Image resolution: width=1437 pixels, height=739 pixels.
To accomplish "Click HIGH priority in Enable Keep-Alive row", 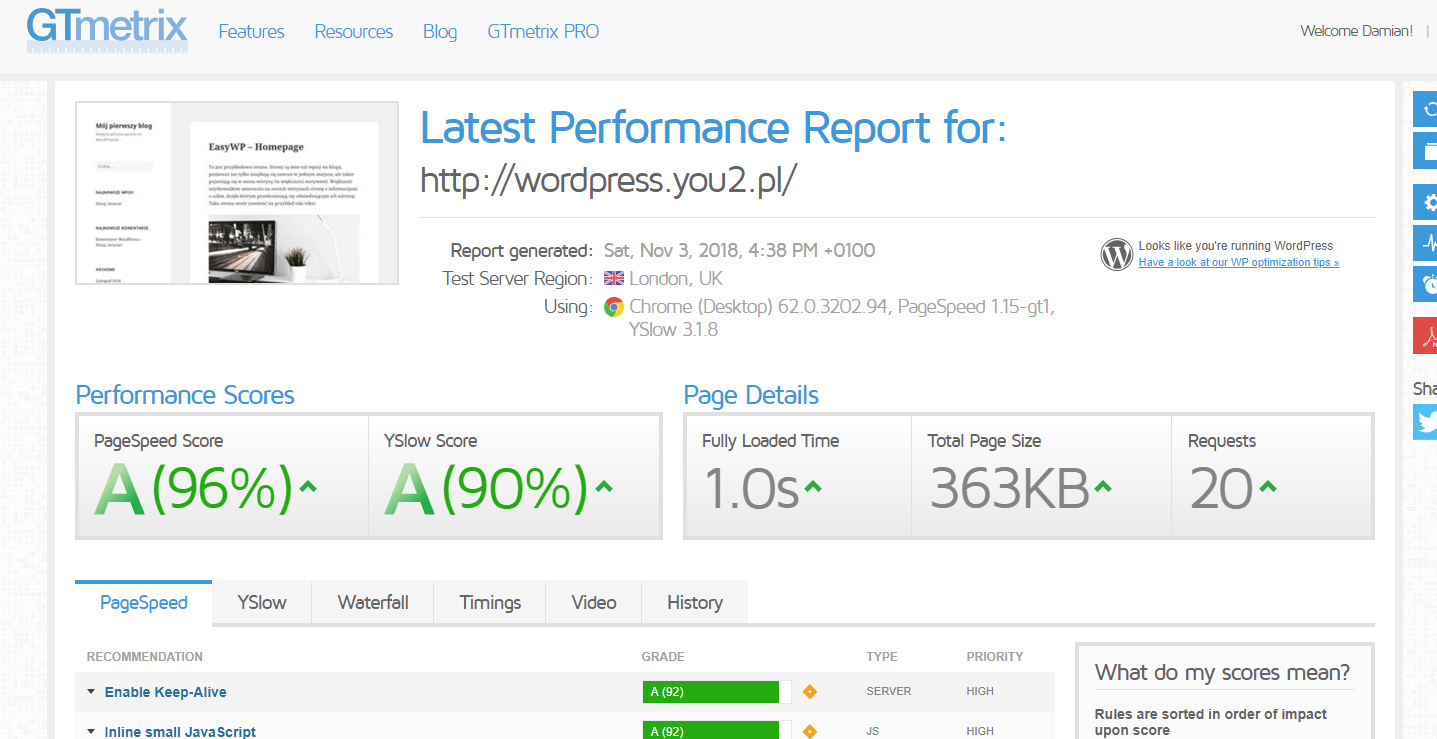I will pos(980,692).
